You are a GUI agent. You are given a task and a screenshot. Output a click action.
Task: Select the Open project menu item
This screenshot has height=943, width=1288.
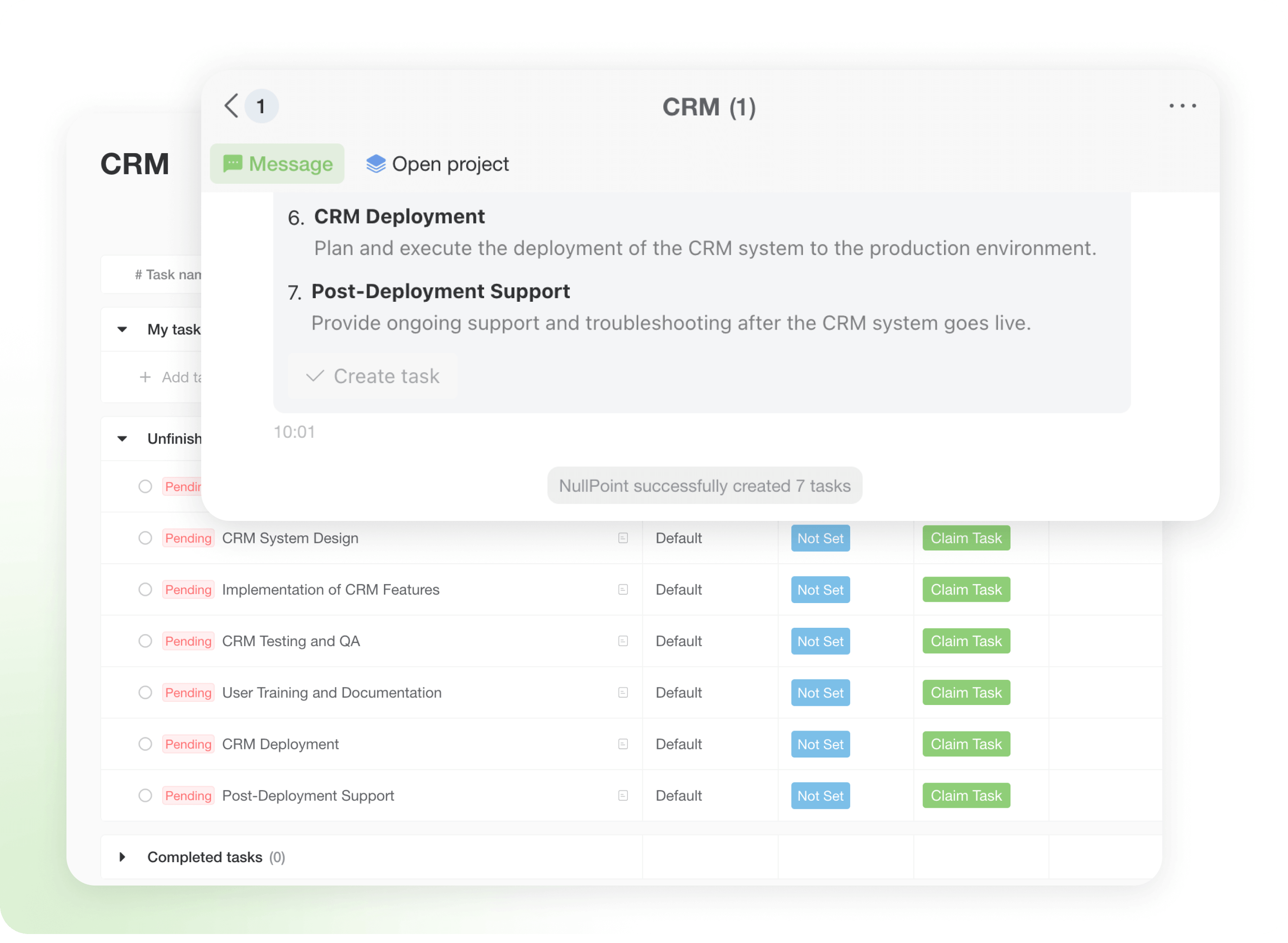(450, 164)
